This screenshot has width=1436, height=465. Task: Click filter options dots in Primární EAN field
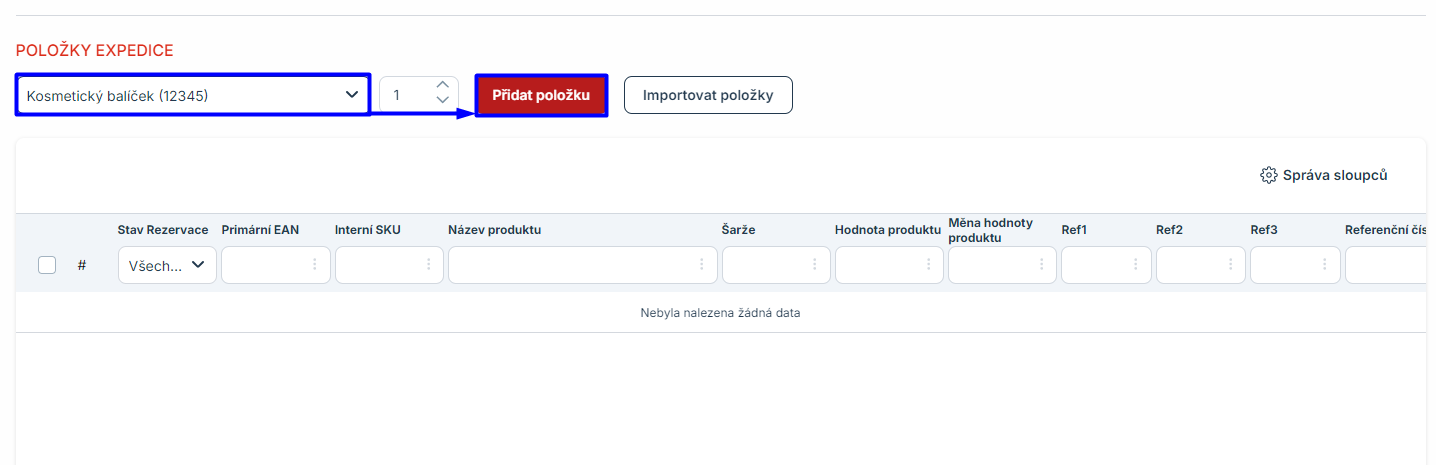point(315,265)
